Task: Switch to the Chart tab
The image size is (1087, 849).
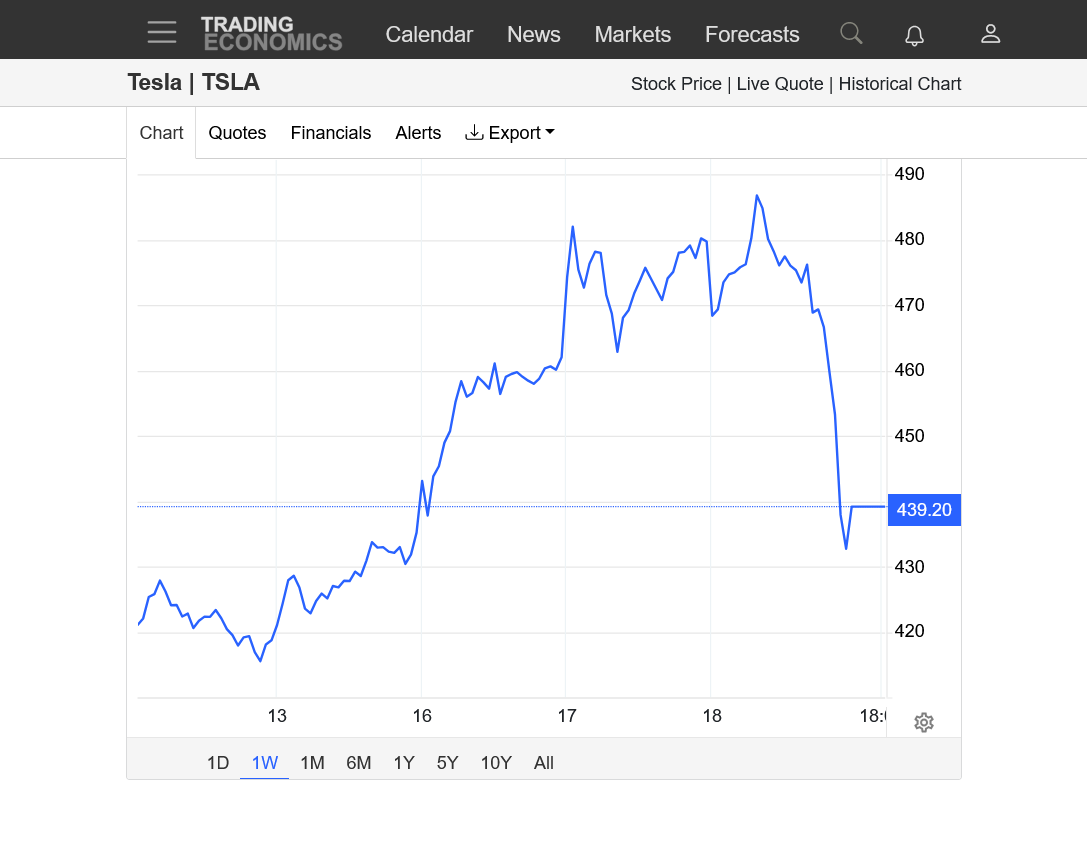Action: [x=162, y=133]
